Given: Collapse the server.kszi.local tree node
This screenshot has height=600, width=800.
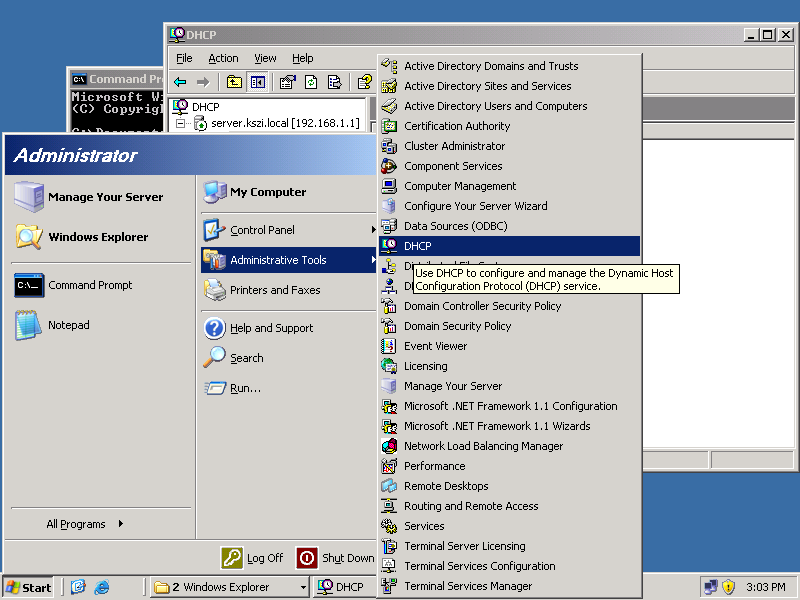Looking at the screenshot, I should [180, 123].
